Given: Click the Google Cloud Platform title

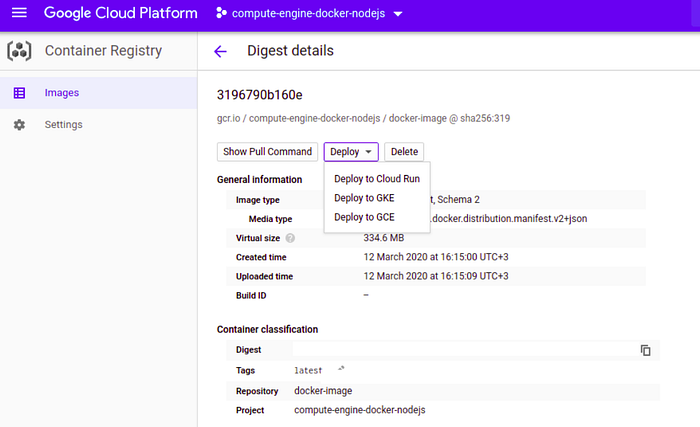Looking at the screenshot, I should pos(121,13).
